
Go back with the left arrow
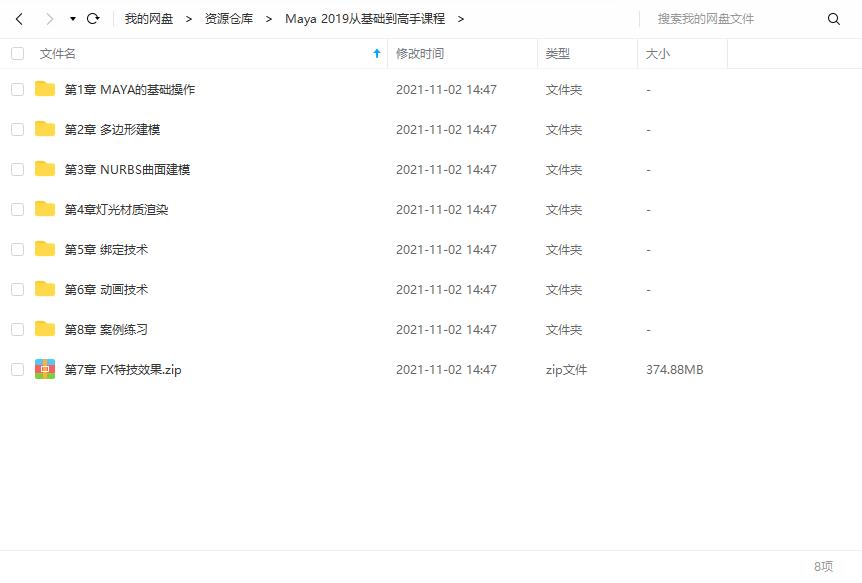click(19, 19)
